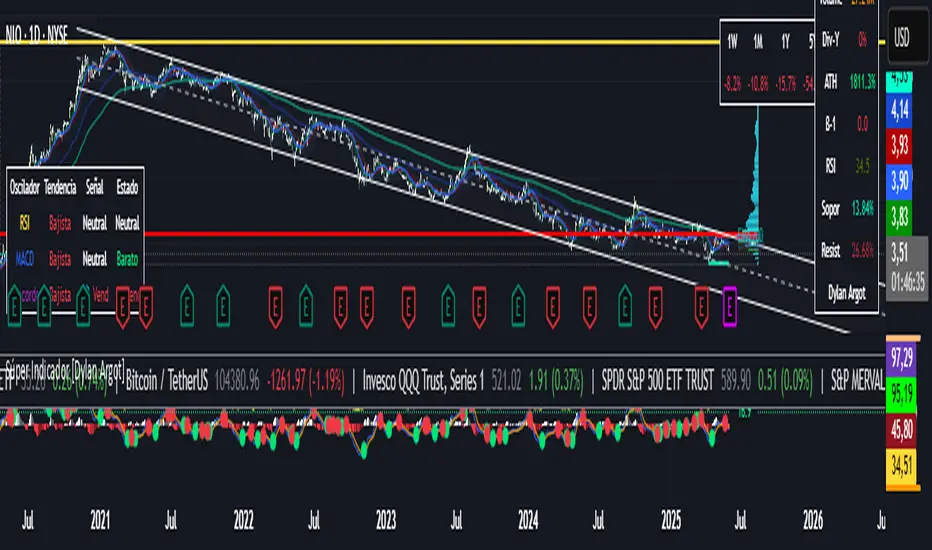The image size is (932, 550).
Task: Click the -1261.97 (-1.19%) Bitcoin change value
Action: [306, 381]
